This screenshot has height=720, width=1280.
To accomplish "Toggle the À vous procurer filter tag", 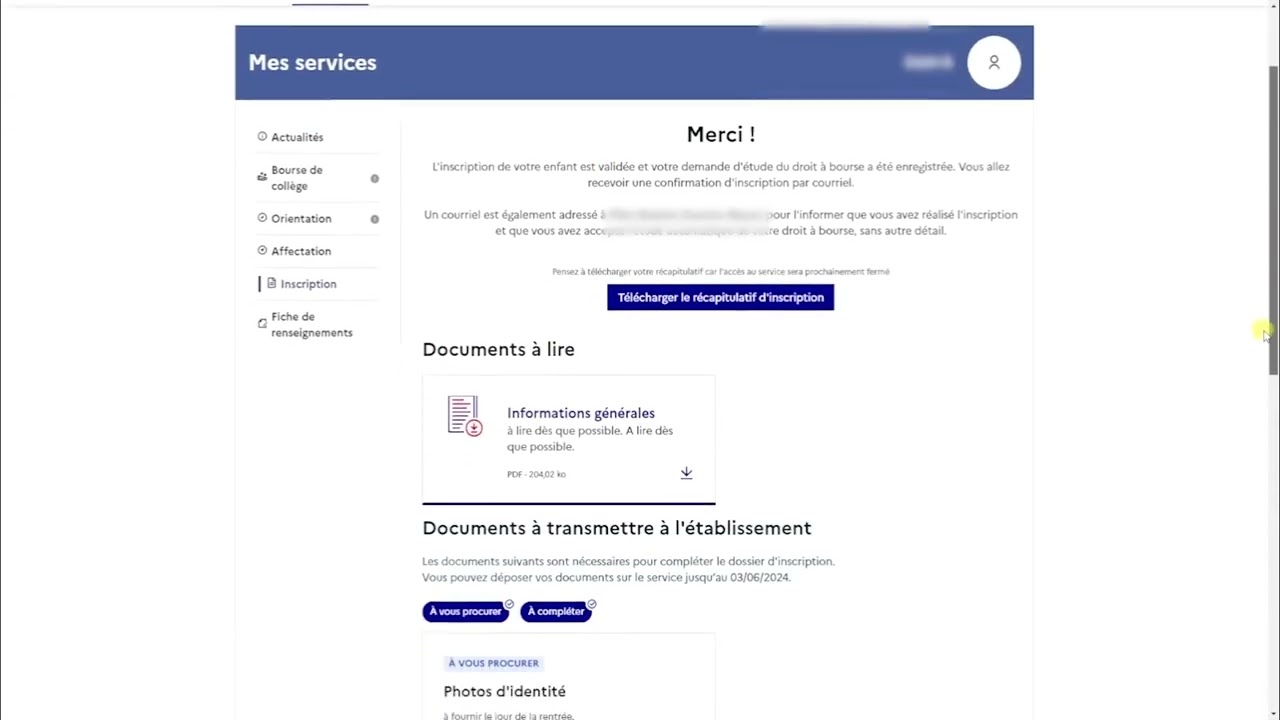I will (465, 611).
